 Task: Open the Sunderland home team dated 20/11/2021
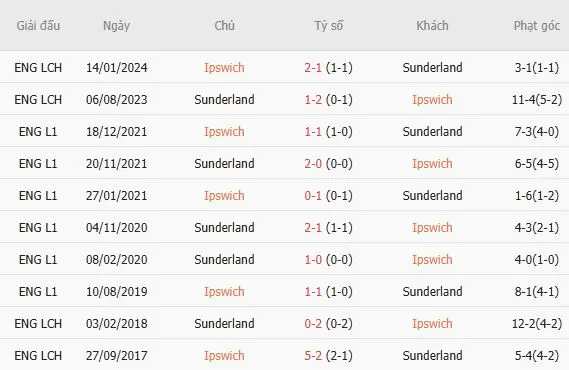click(224, 163)
